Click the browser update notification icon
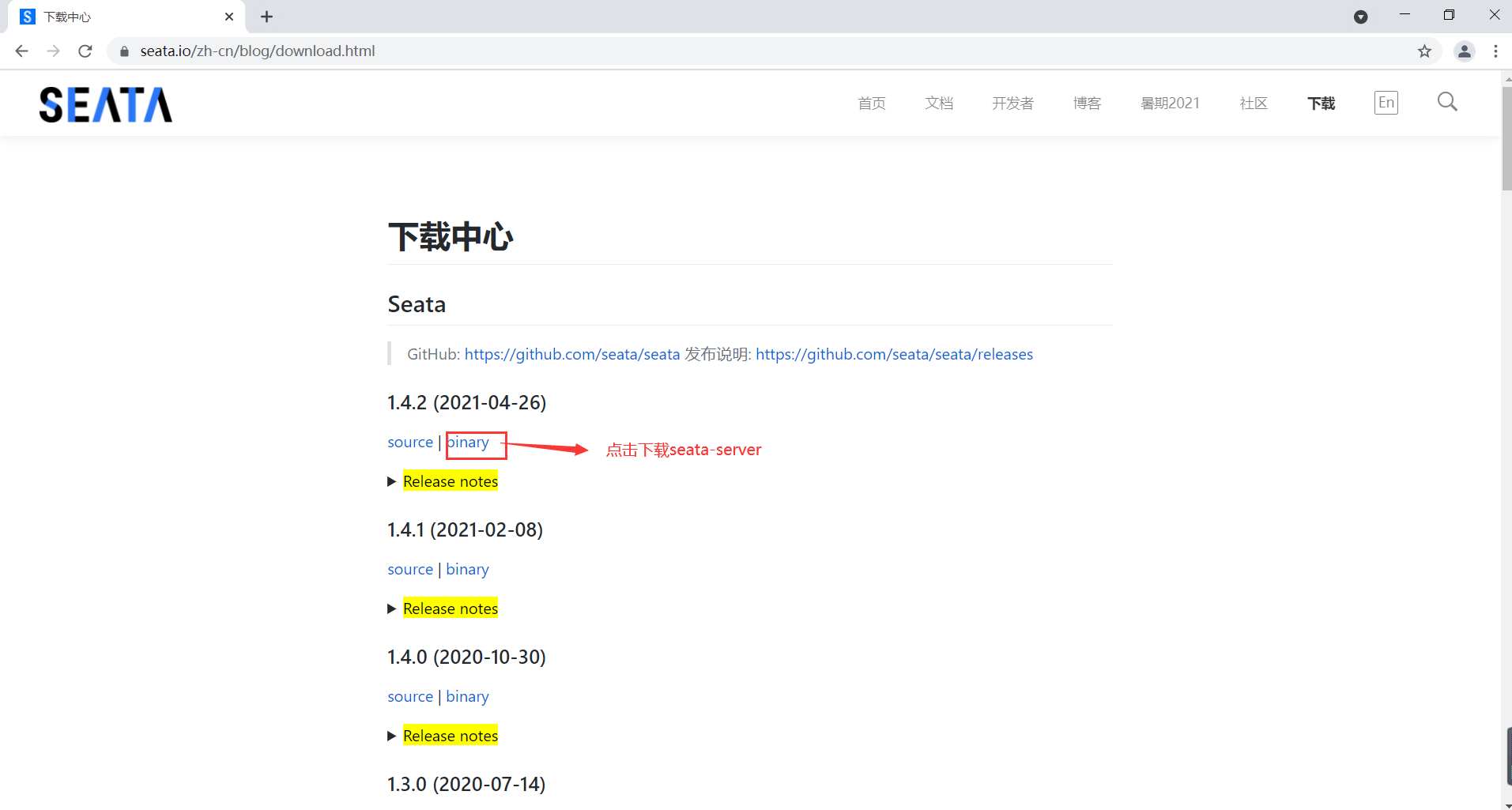Viewport: 1512px width, 810px height. point(1361,16)
